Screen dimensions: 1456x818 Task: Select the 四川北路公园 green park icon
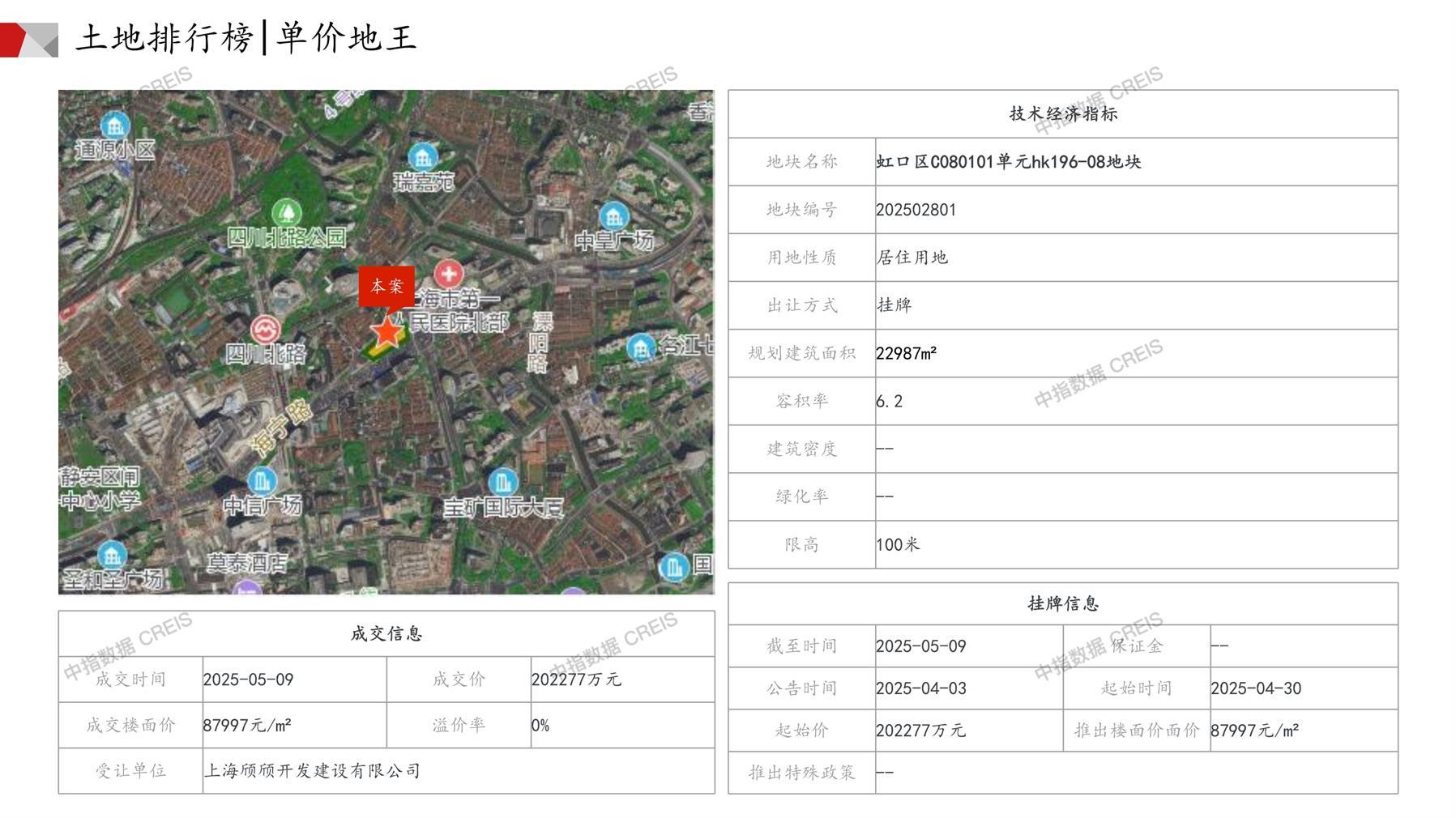(286, 213)
